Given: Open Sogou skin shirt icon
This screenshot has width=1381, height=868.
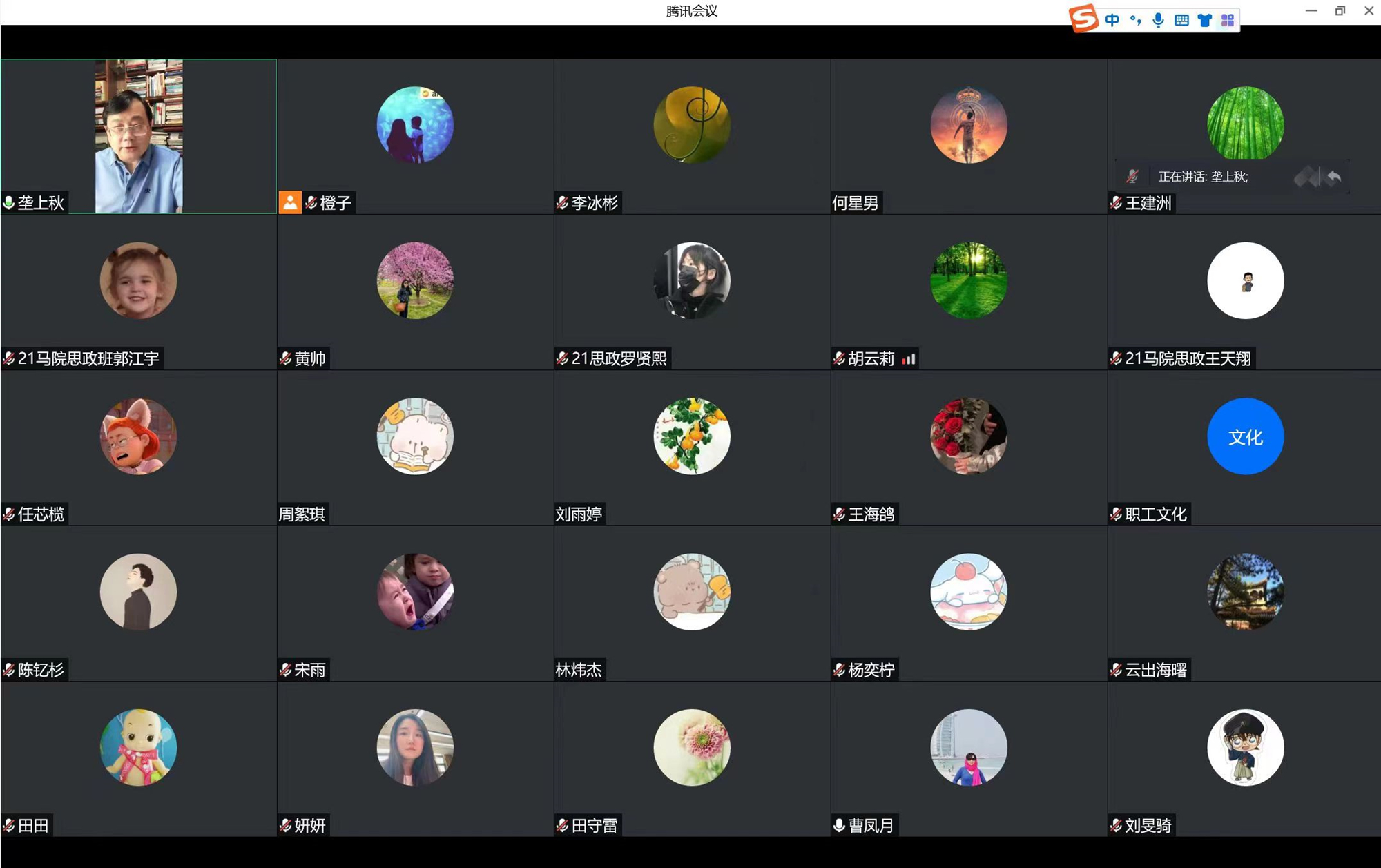Looking at the screenshot, I should [x=1205, y=20].
